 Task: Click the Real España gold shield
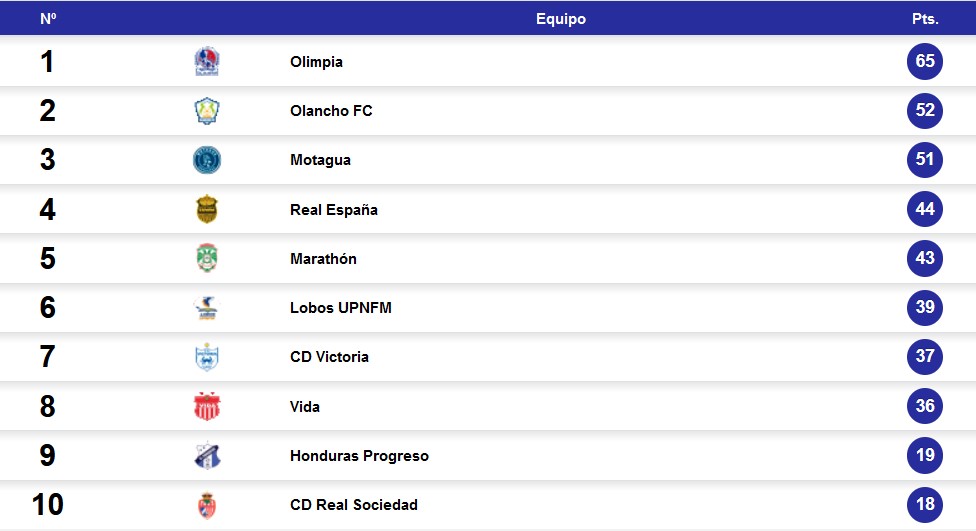207,209
